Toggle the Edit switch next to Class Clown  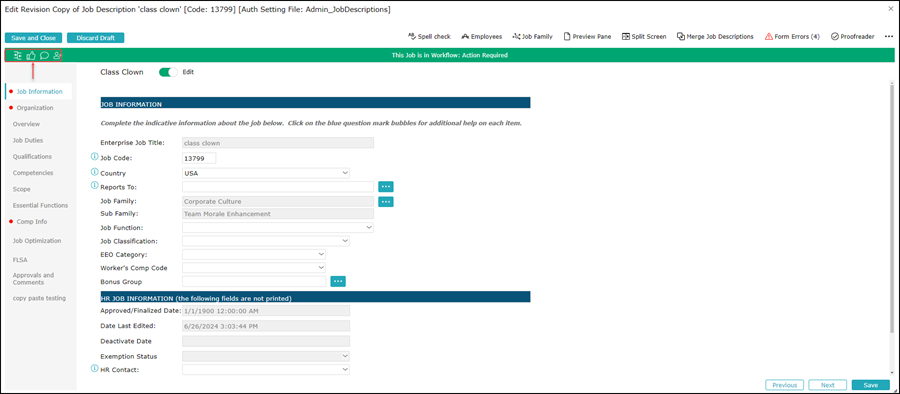click(168, 72)
